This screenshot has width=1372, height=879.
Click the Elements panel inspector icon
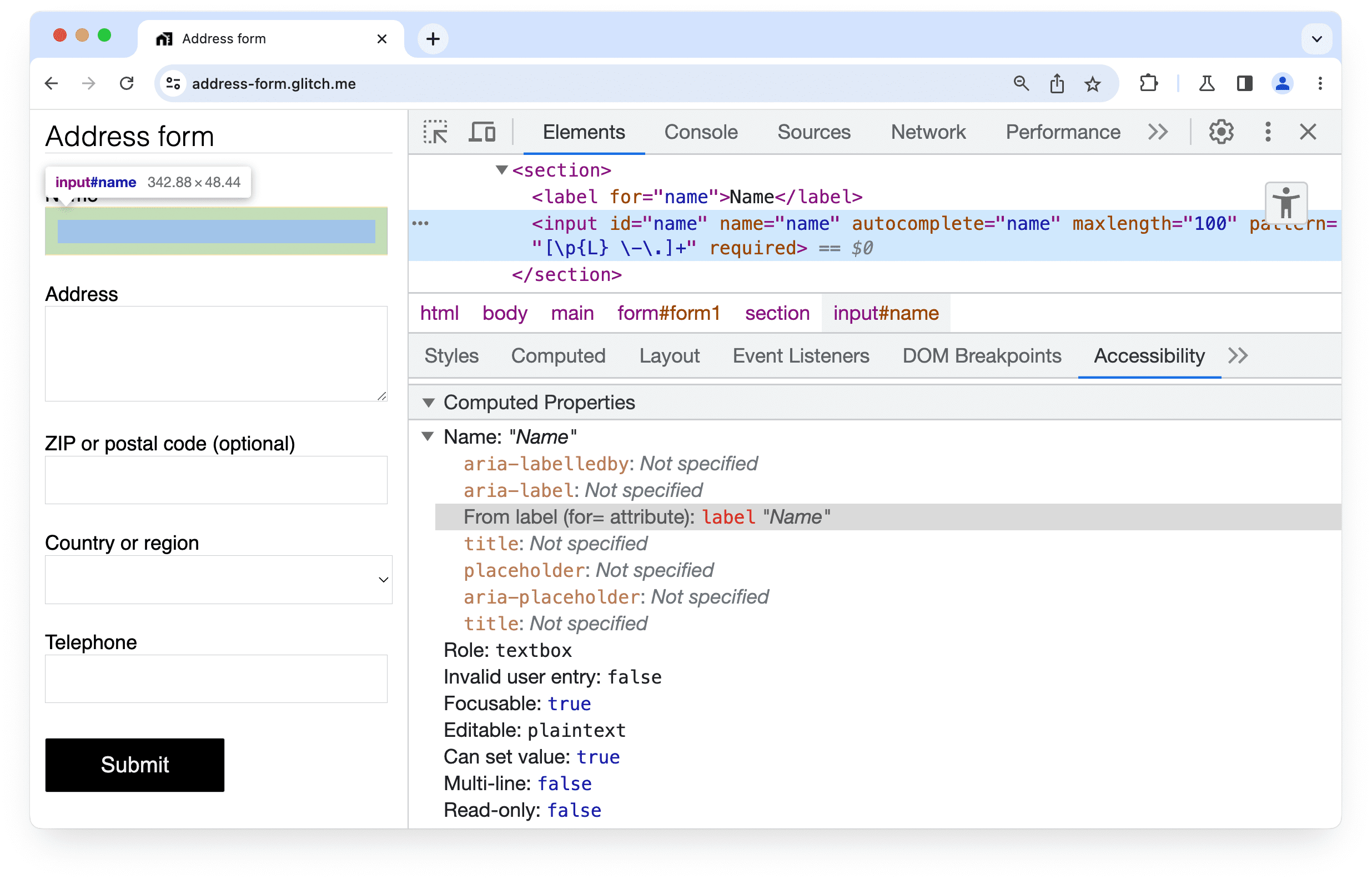(x=435, y=132)
